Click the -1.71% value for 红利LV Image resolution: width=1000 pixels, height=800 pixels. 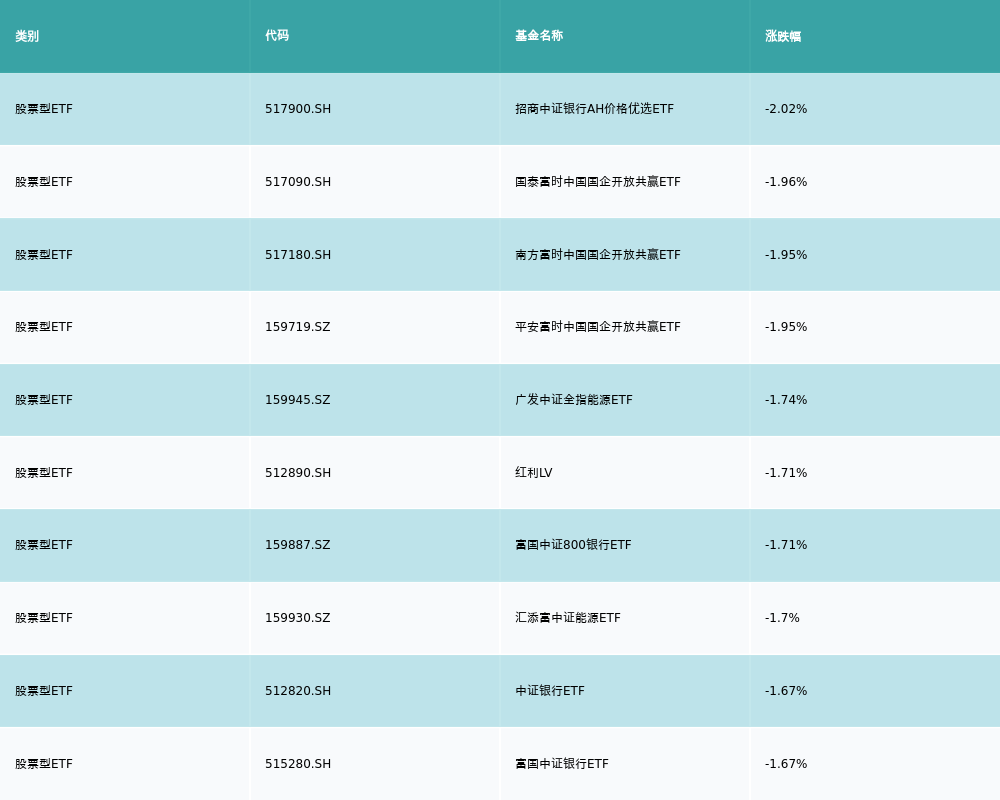pyautogui.click(x=786, y=473)
